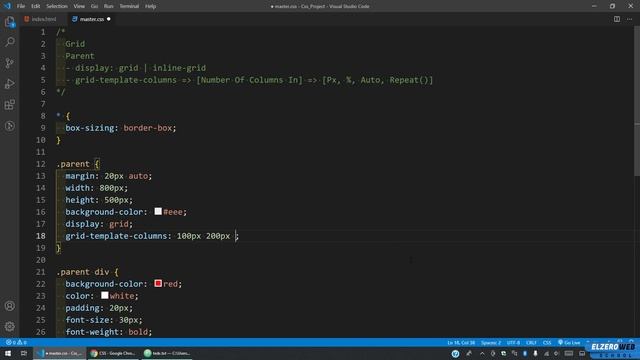
Task: Click UTF-8 encoding in status bar
Action: coord(513,342)
